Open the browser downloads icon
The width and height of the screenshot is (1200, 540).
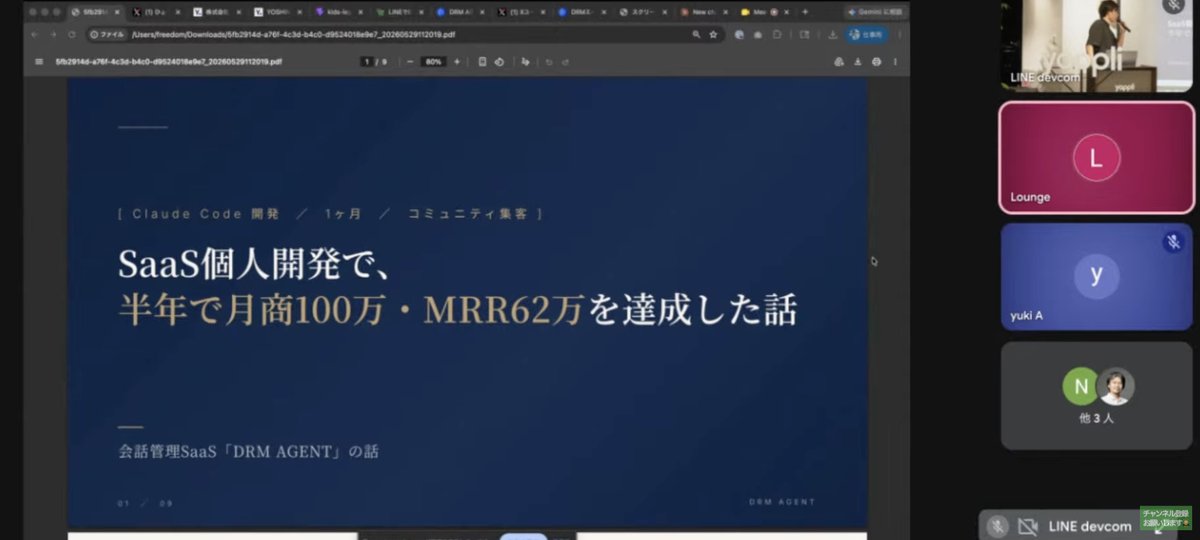click(832, 34)
